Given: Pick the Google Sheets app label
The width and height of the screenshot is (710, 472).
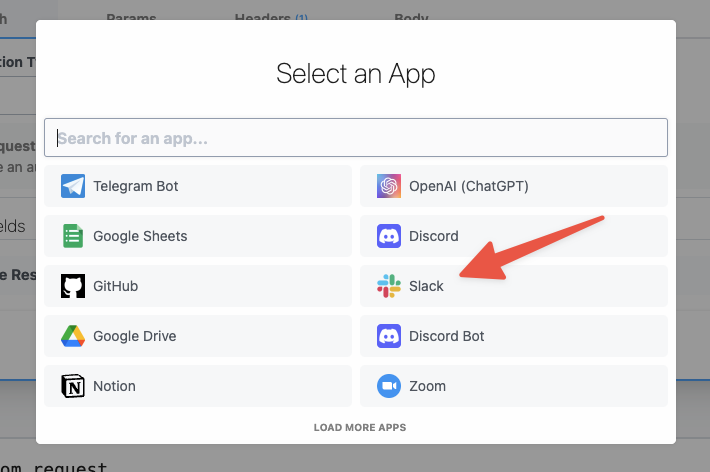Looking at the screenshot, I should pyautogui.click(x=140, y=236).
